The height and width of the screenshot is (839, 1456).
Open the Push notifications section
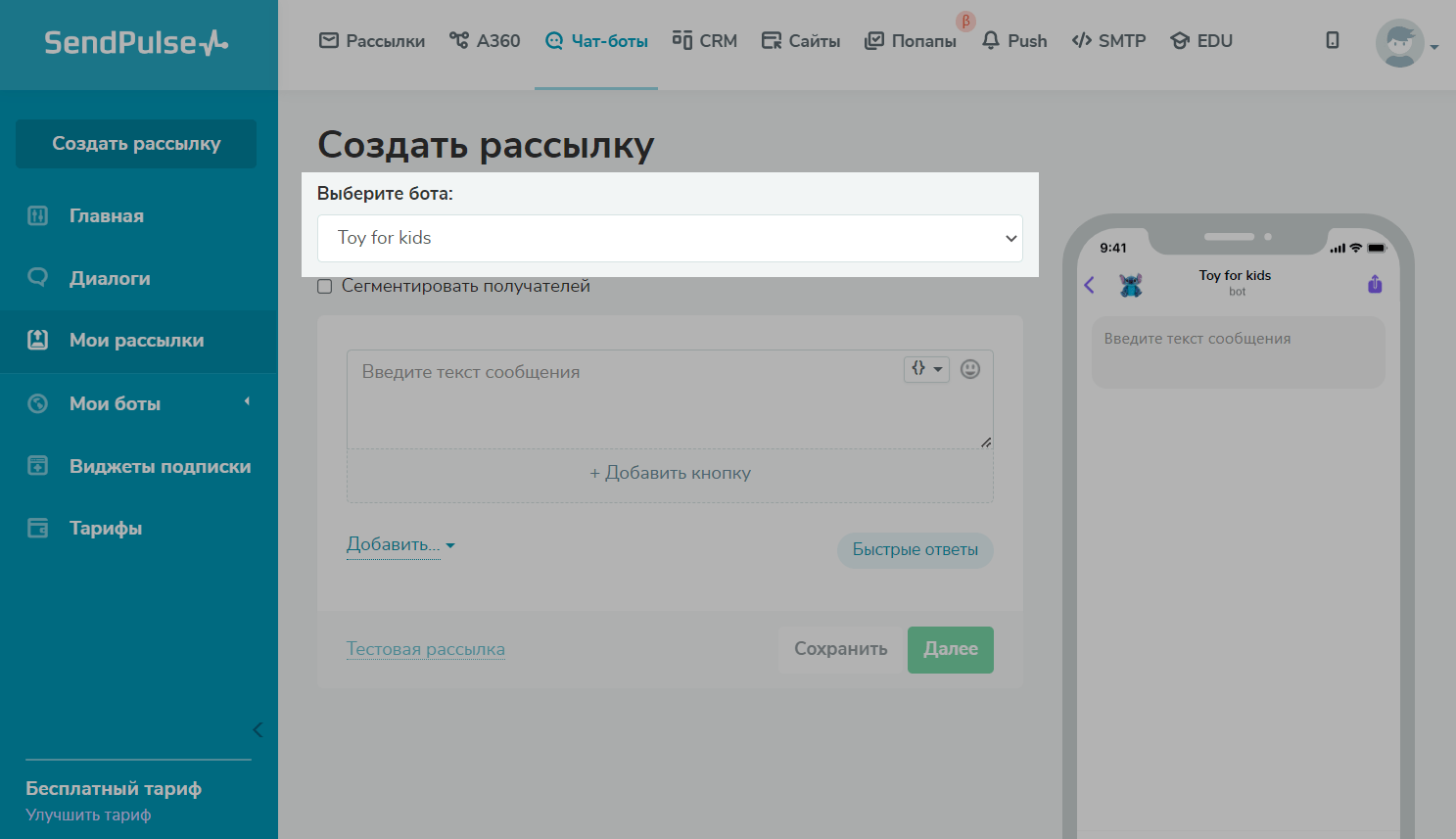point(1014,41)
